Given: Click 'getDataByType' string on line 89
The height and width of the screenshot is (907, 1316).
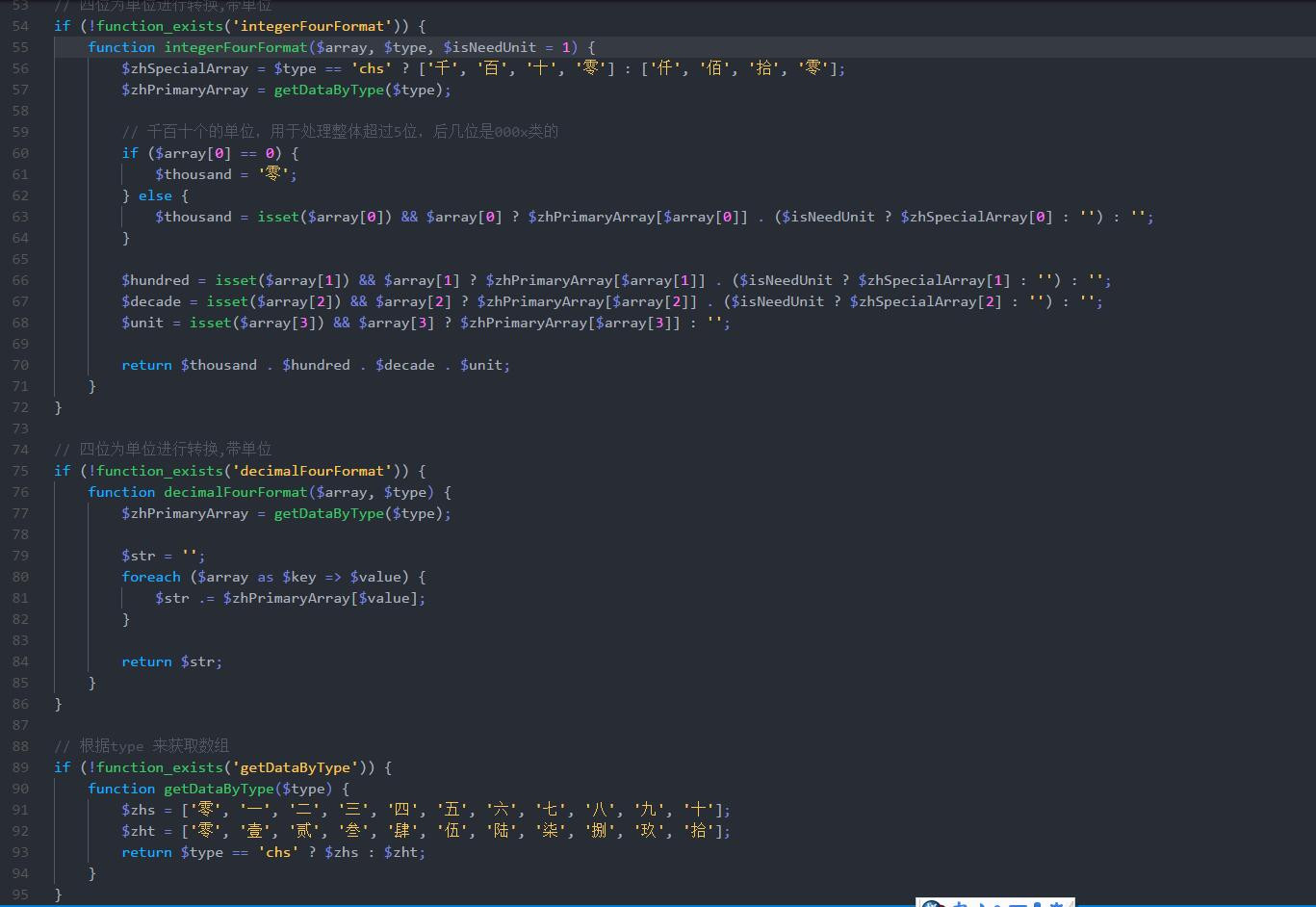Looking at the screenshot, I should [296, 767].
